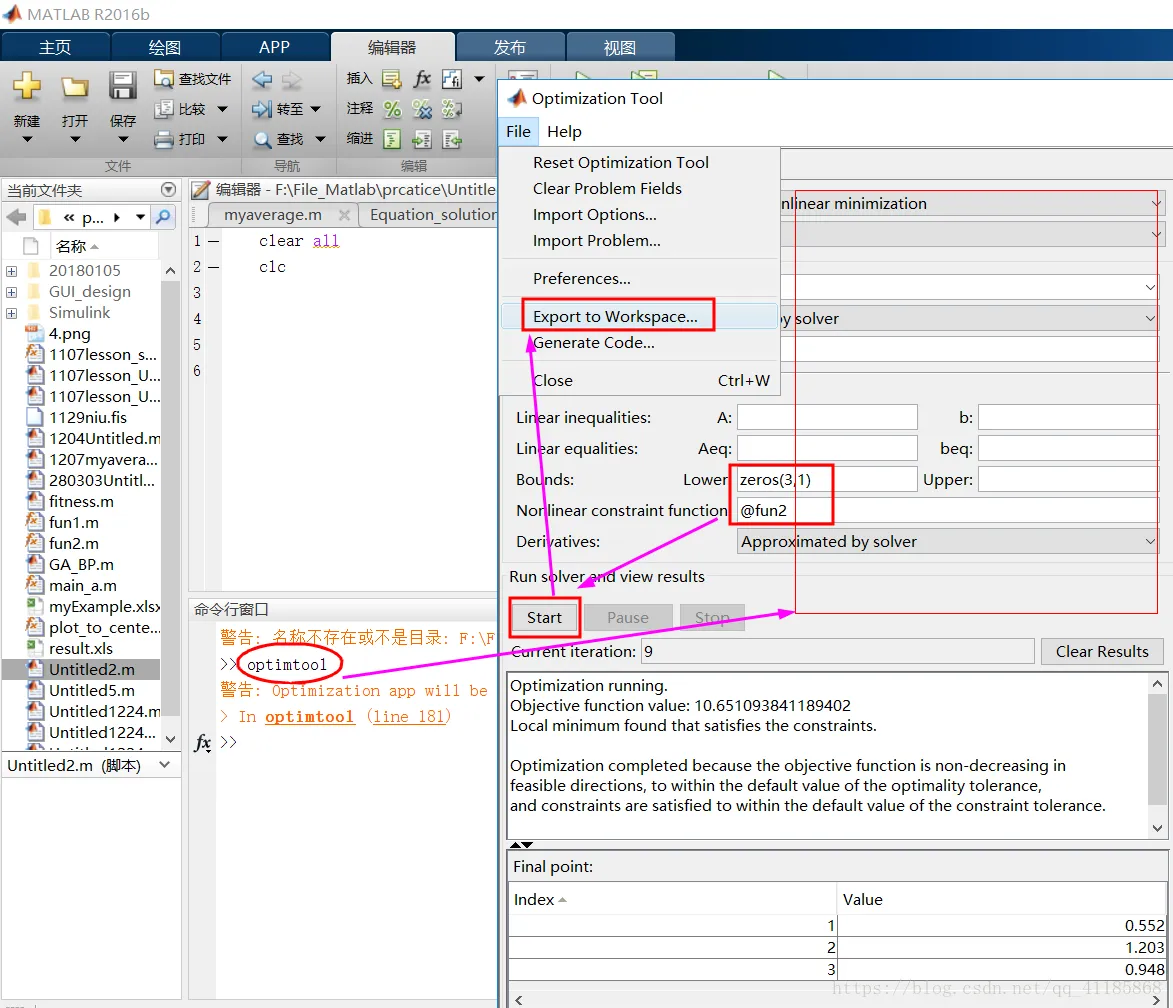Click the results text area scrollbar
This screenshot has height=1008, width=1173.
coord(1157,756)
